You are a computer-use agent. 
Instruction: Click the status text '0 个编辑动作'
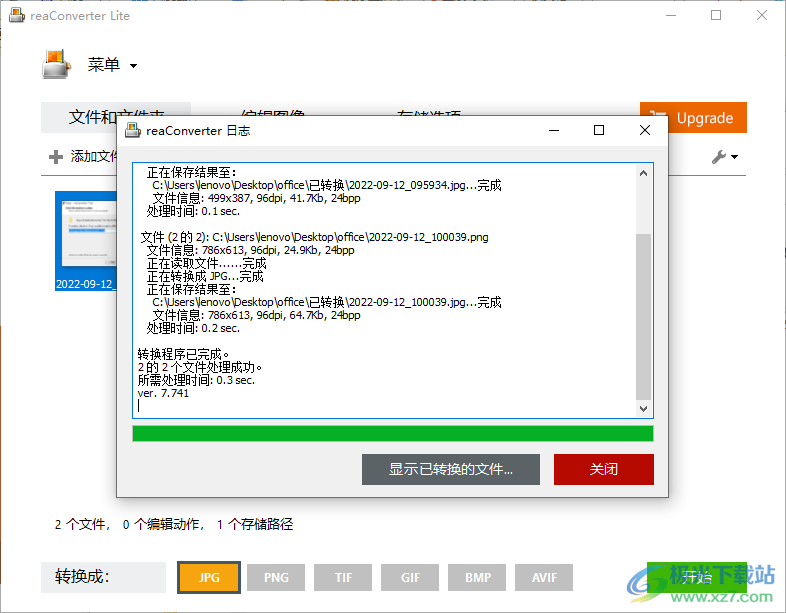pyautogui.click(x=163, y=524)
